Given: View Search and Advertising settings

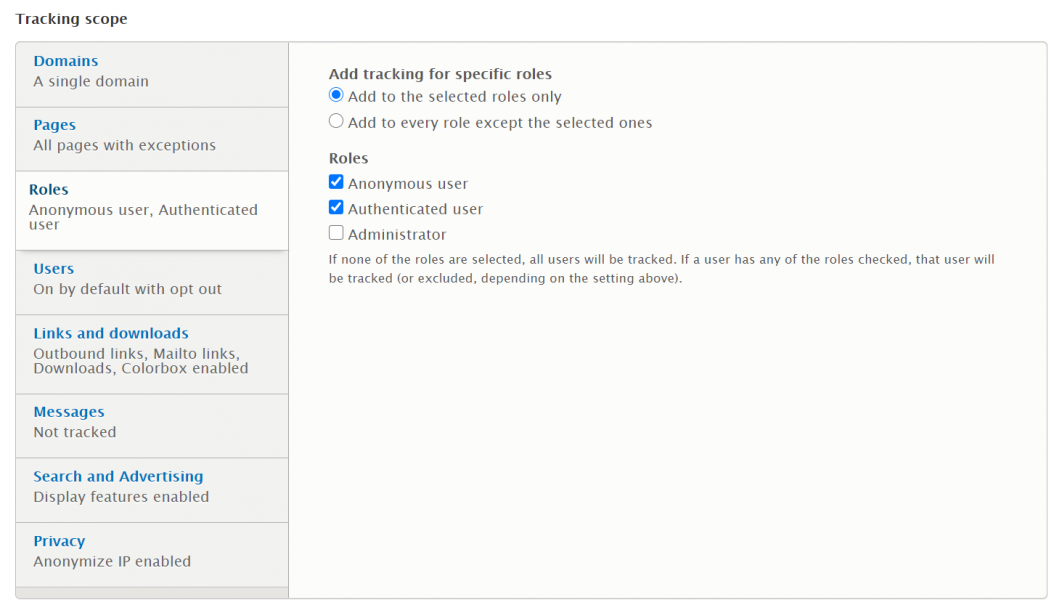Looking at the screenshot, I should [x=117, y=476].
